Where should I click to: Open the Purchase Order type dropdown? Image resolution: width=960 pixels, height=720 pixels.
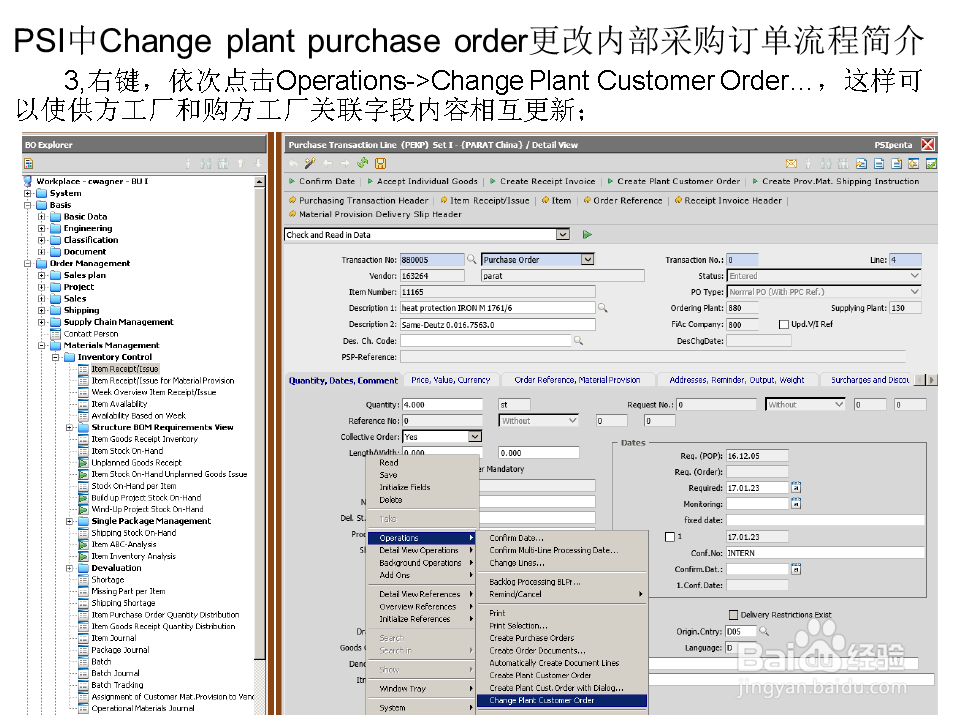click(587, 258)
